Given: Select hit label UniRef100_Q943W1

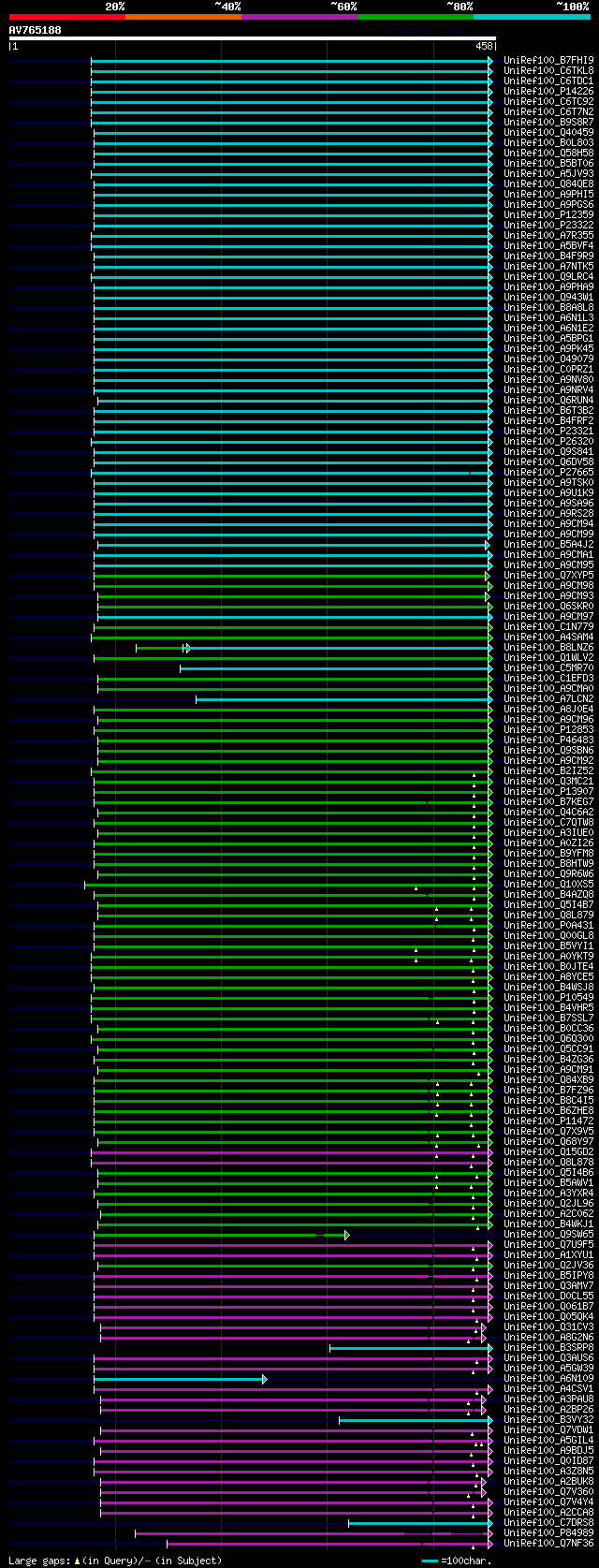Looking at the screenshot, I should coord(548,297).
